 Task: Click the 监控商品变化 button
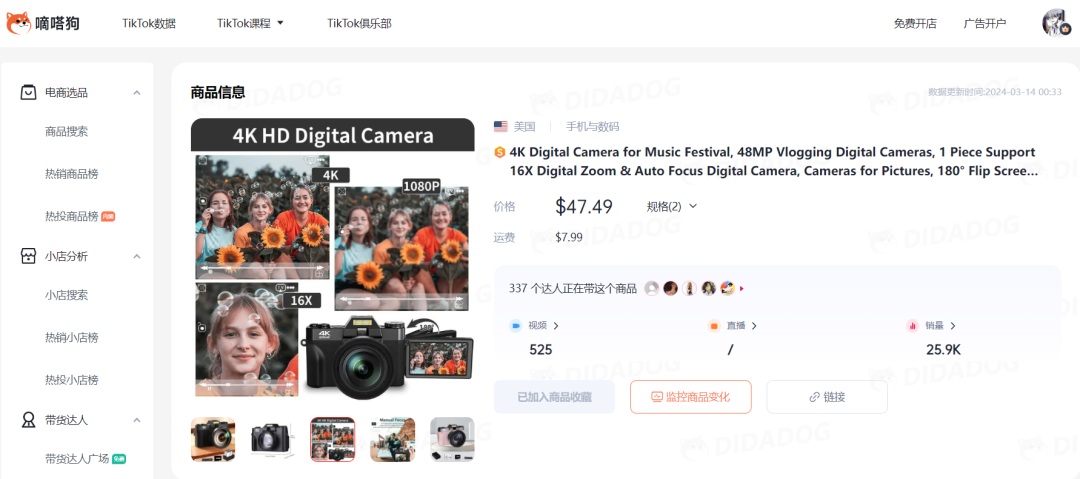point(690,397)
